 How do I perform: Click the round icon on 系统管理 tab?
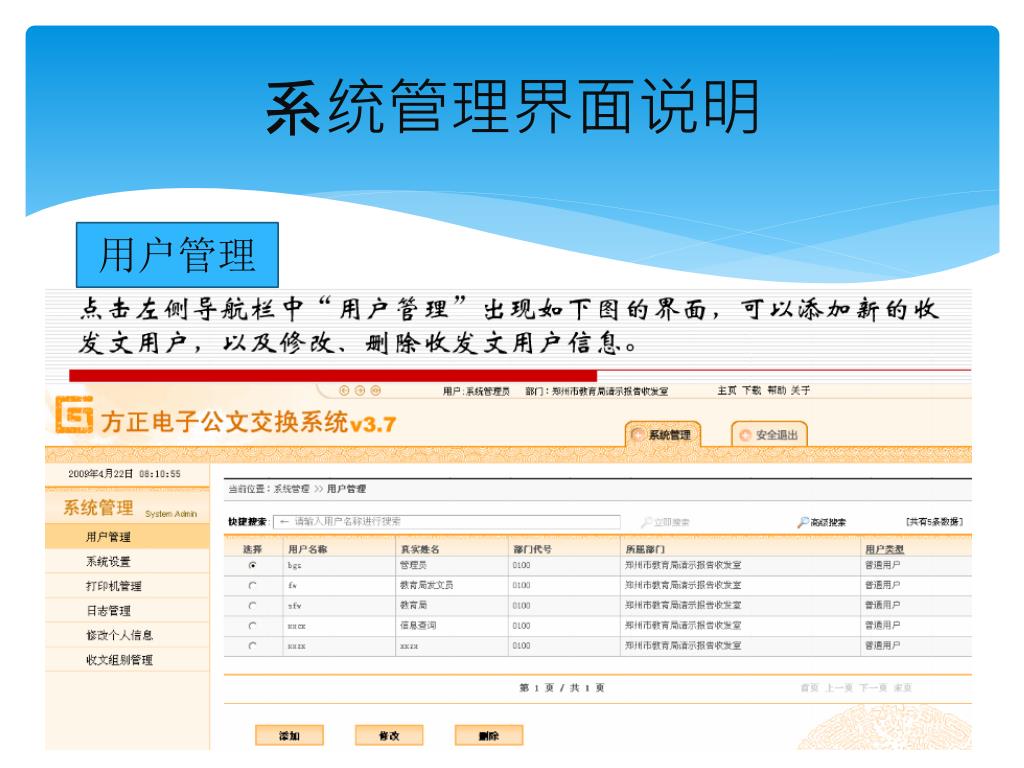(x=638, y=435)
